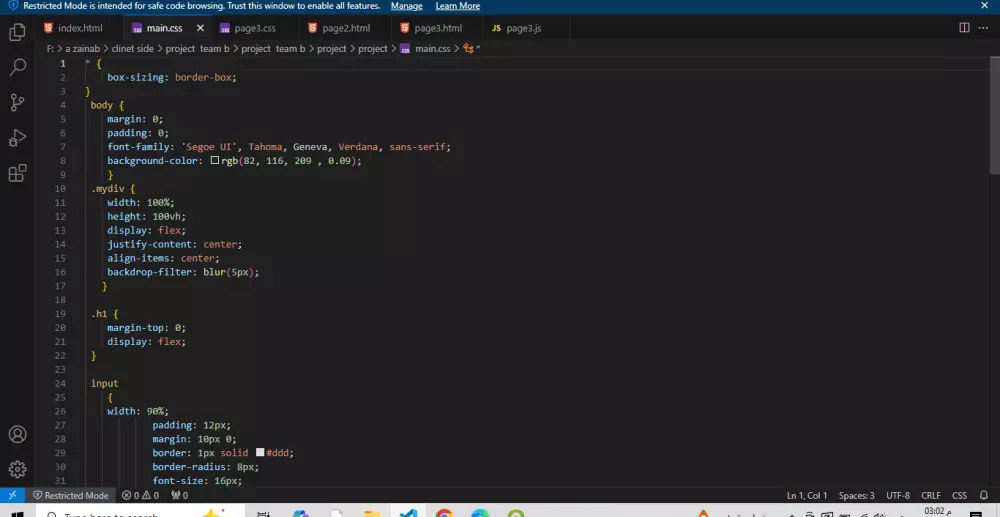Click the 'align-items: center;' line

click(x=163, y=258)
